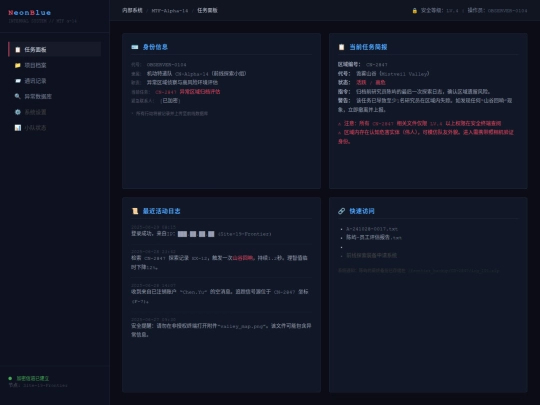Click the 最近活动日志 card heading
The width and height of the screenshot is (540, 405).
(x=162, y=211)
